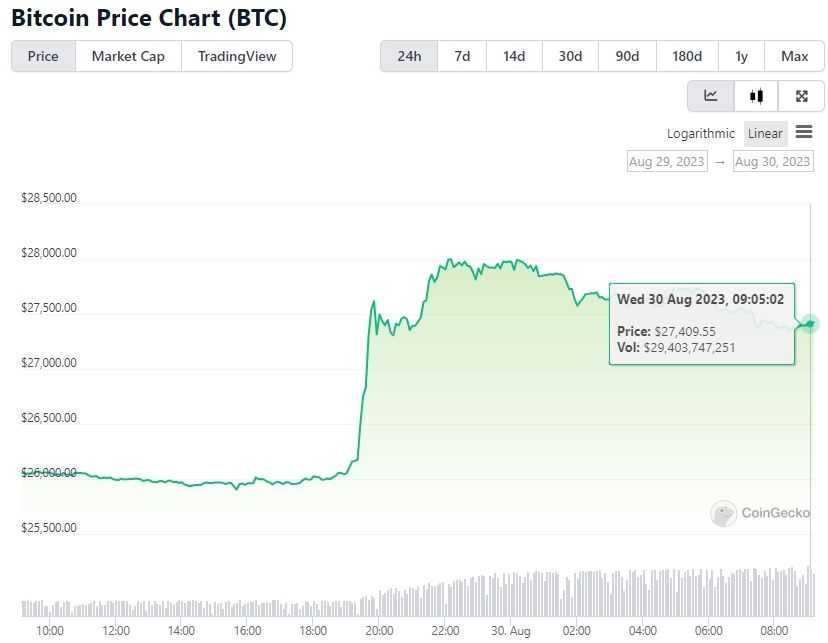Expand the chart to fullscreen
The width and height of the screenshot is (828, 643).
click(802, 95)
